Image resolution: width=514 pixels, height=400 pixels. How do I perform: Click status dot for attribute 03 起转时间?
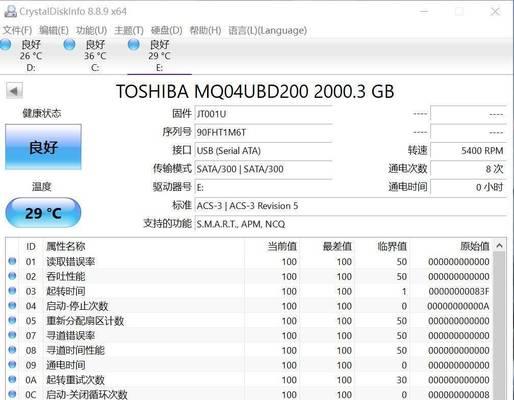point(12,291)
